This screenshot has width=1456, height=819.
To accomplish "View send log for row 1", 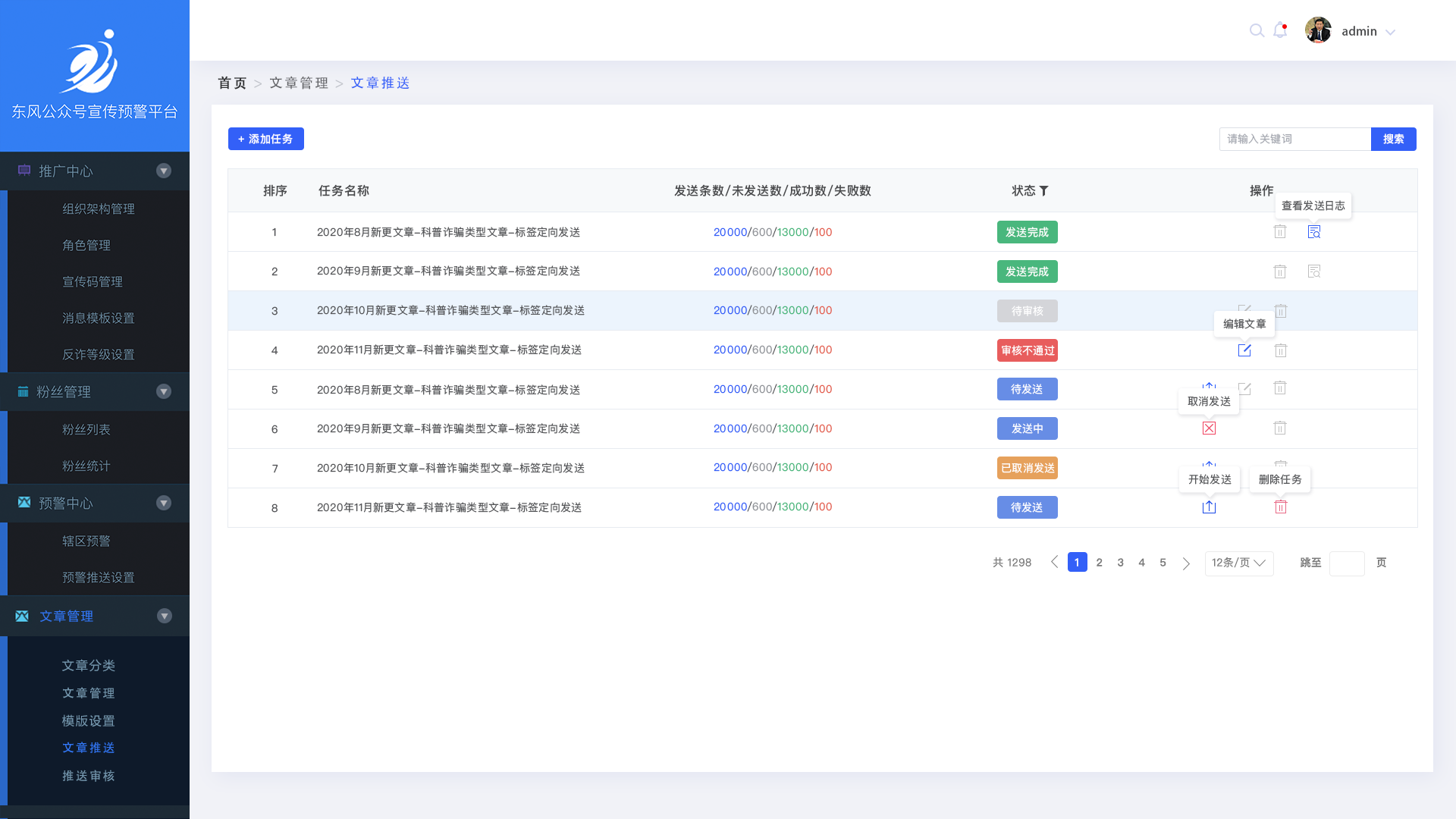I will [1314, 232].
